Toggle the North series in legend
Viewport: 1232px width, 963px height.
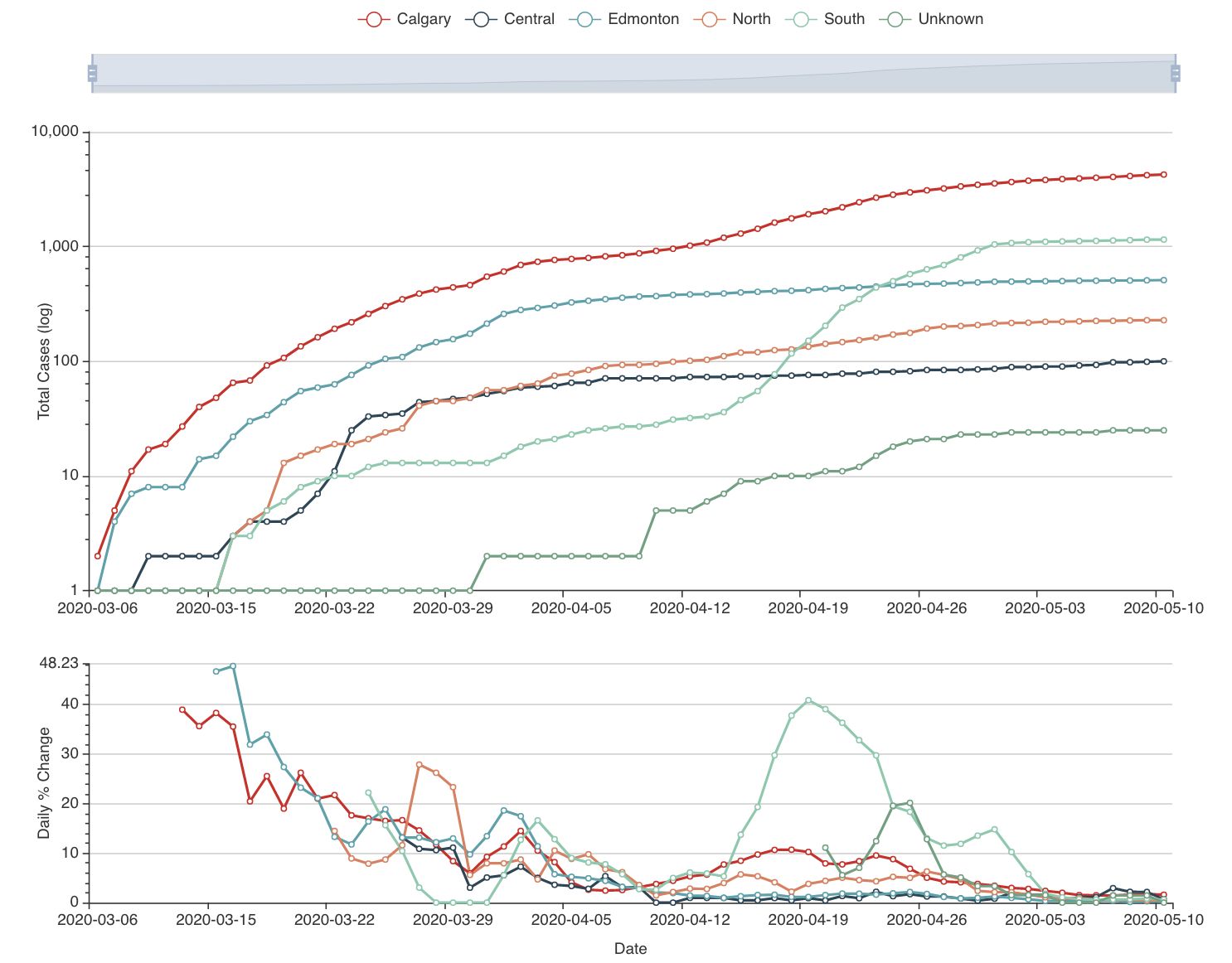pos(732,19)
